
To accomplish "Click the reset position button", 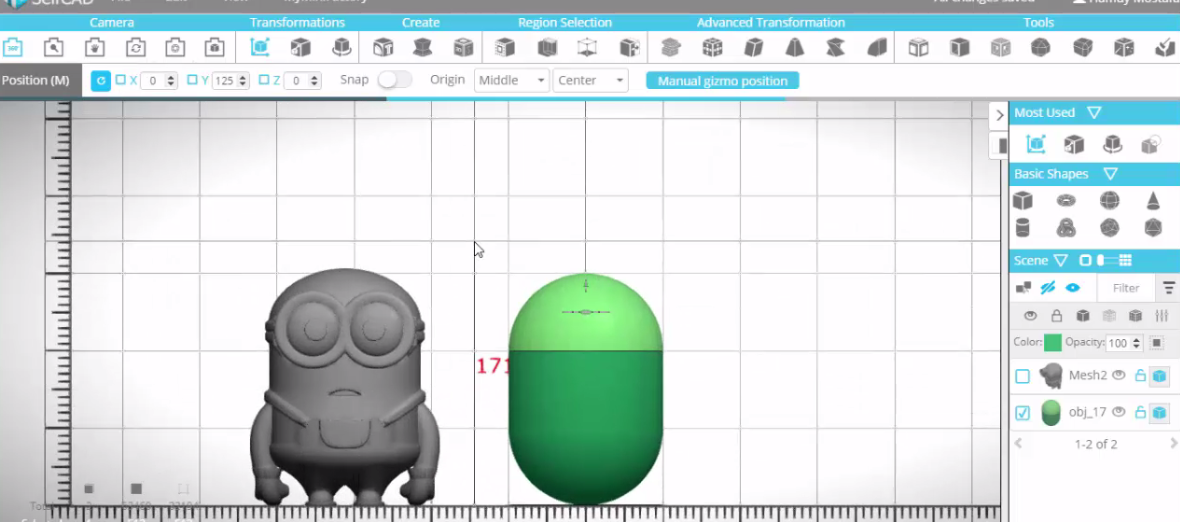I will coord(101,80).
